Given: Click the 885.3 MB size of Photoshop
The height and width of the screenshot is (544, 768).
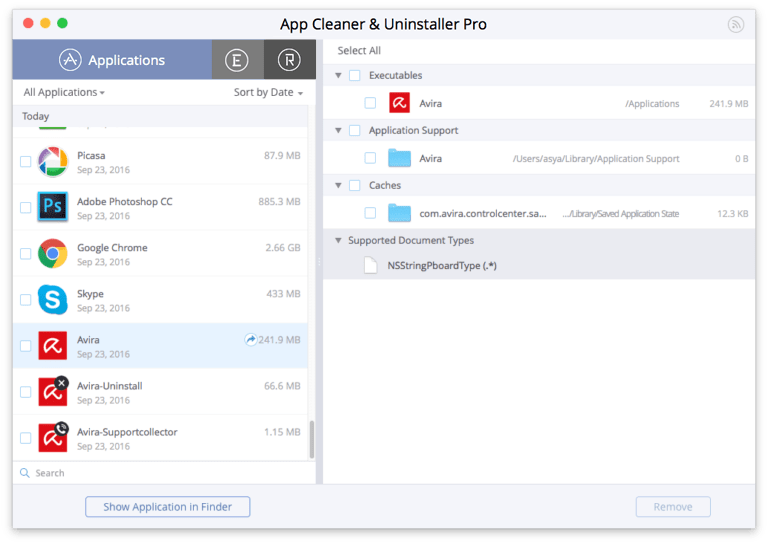Looking at the screenshot, I should tap(279, 202).
